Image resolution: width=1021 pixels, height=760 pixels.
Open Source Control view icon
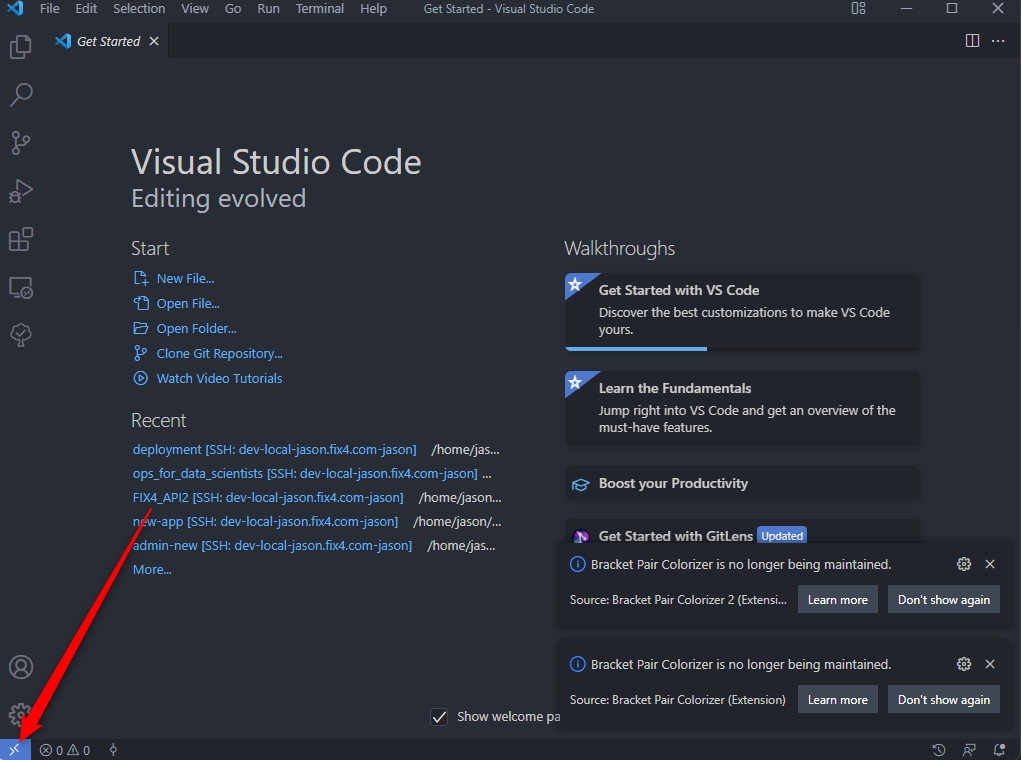click(21, 143)
